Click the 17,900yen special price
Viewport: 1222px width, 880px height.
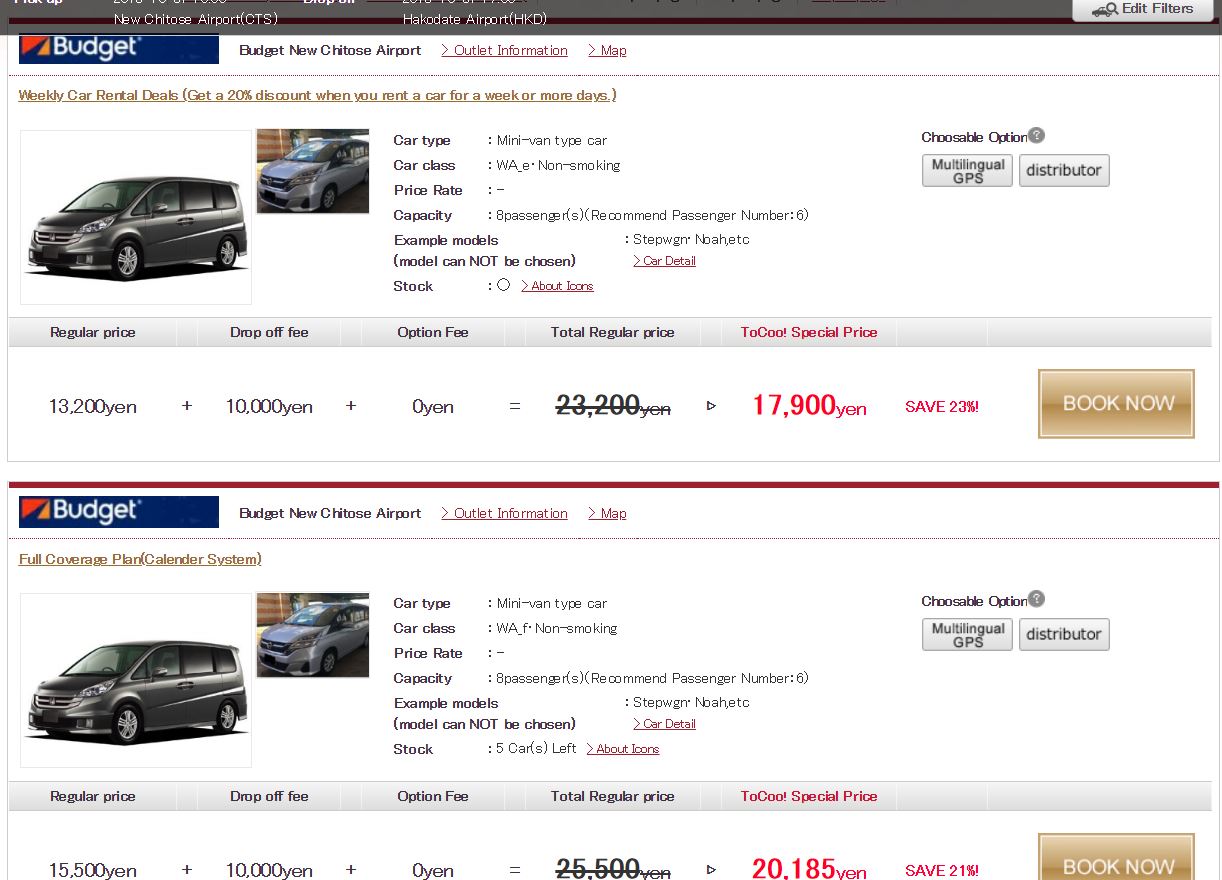pos(809,405)
